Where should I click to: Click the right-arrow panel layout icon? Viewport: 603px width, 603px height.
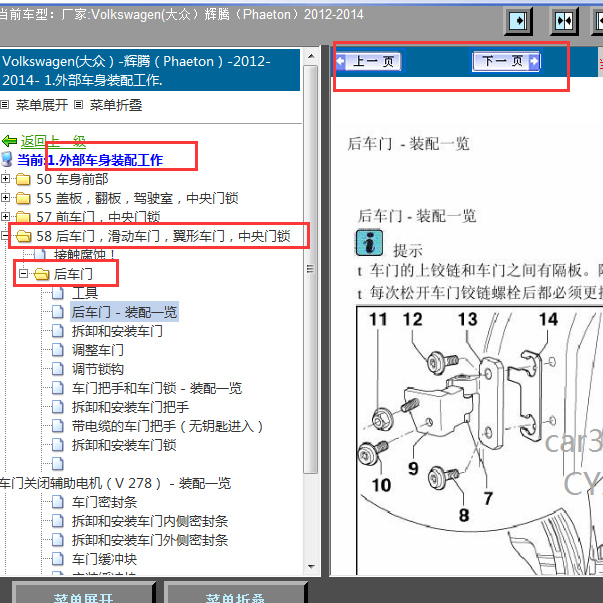(x=518, y=20)
